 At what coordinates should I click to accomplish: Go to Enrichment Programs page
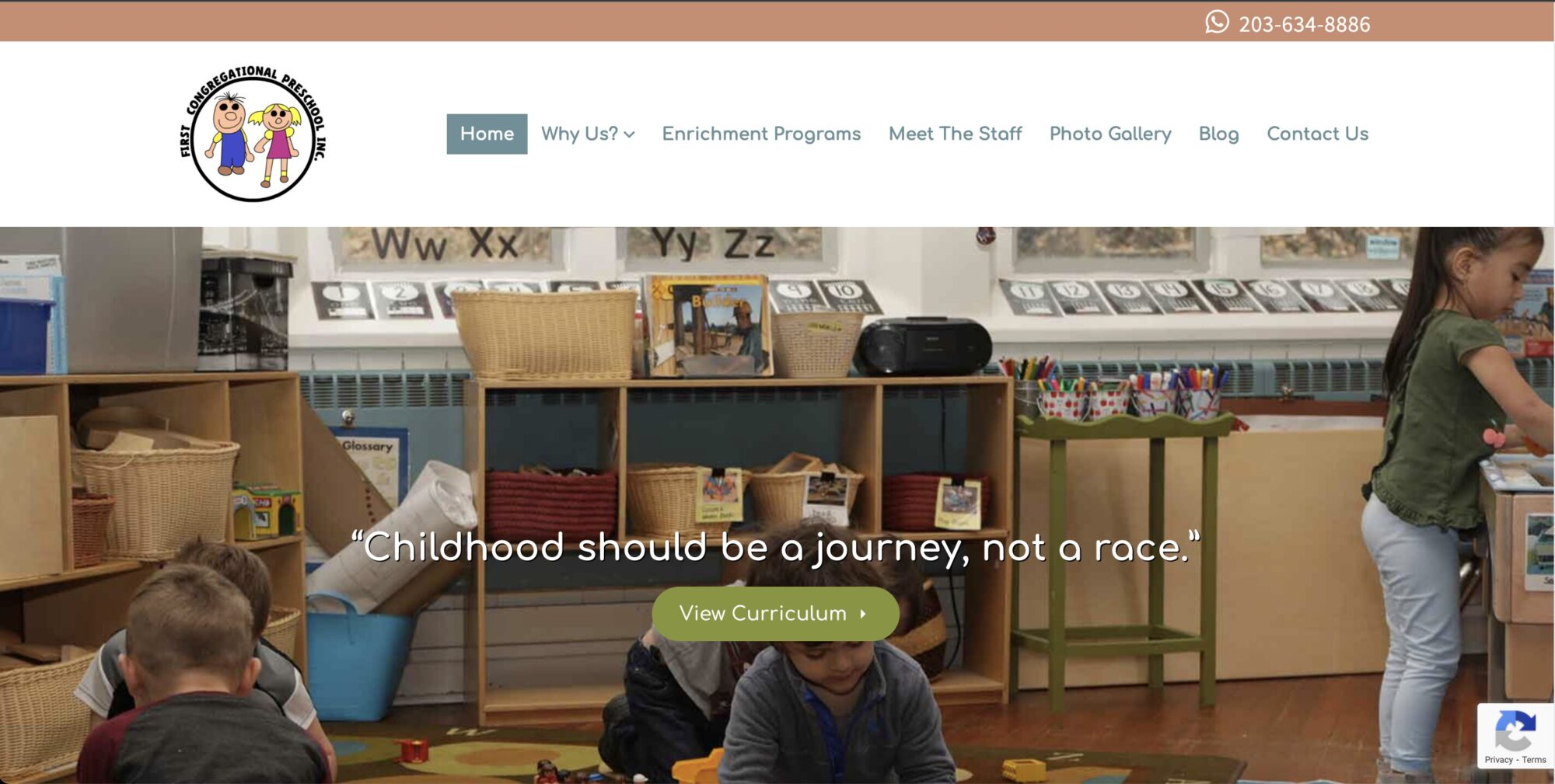[x=761, y=134]
